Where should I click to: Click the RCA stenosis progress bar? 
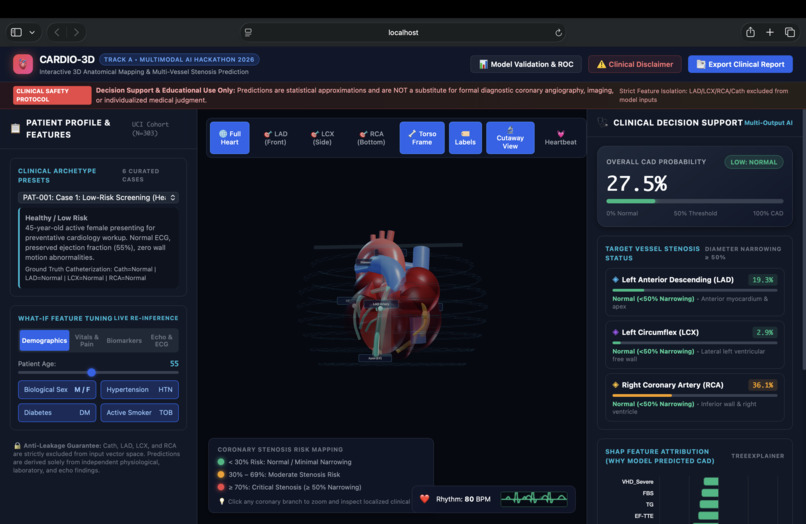(694, 395)
